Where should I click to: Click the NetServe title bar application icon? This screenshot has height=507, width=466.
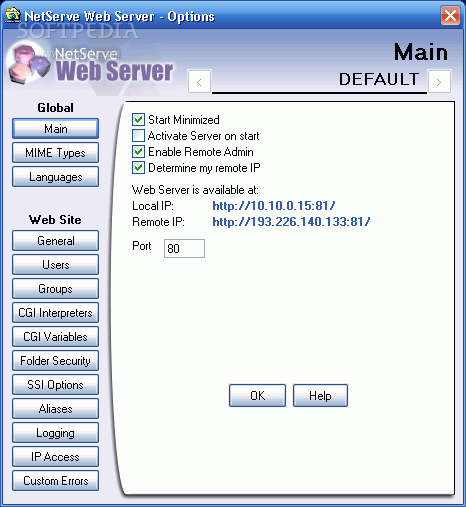tap(12, 15)
